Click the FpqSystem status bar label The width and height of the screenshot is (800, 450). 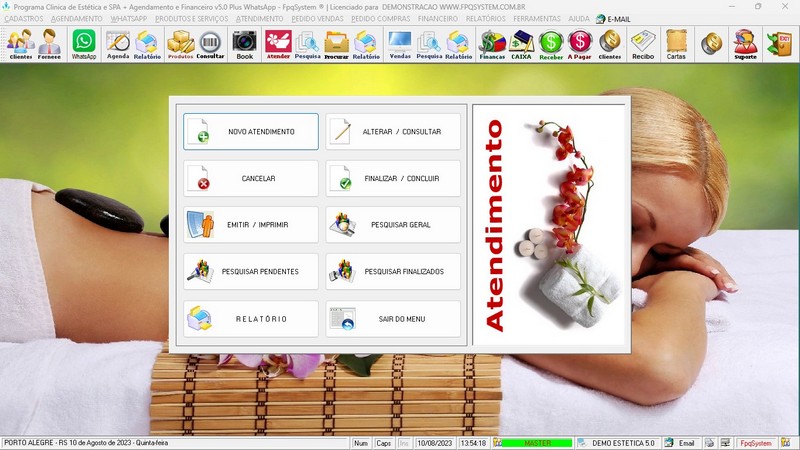(756, 443)
